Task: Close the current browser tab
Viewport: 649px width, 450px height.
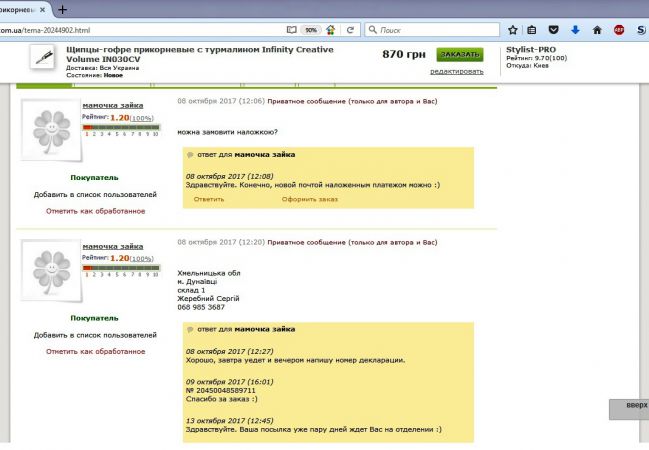Action: click(x=43, y=8)
